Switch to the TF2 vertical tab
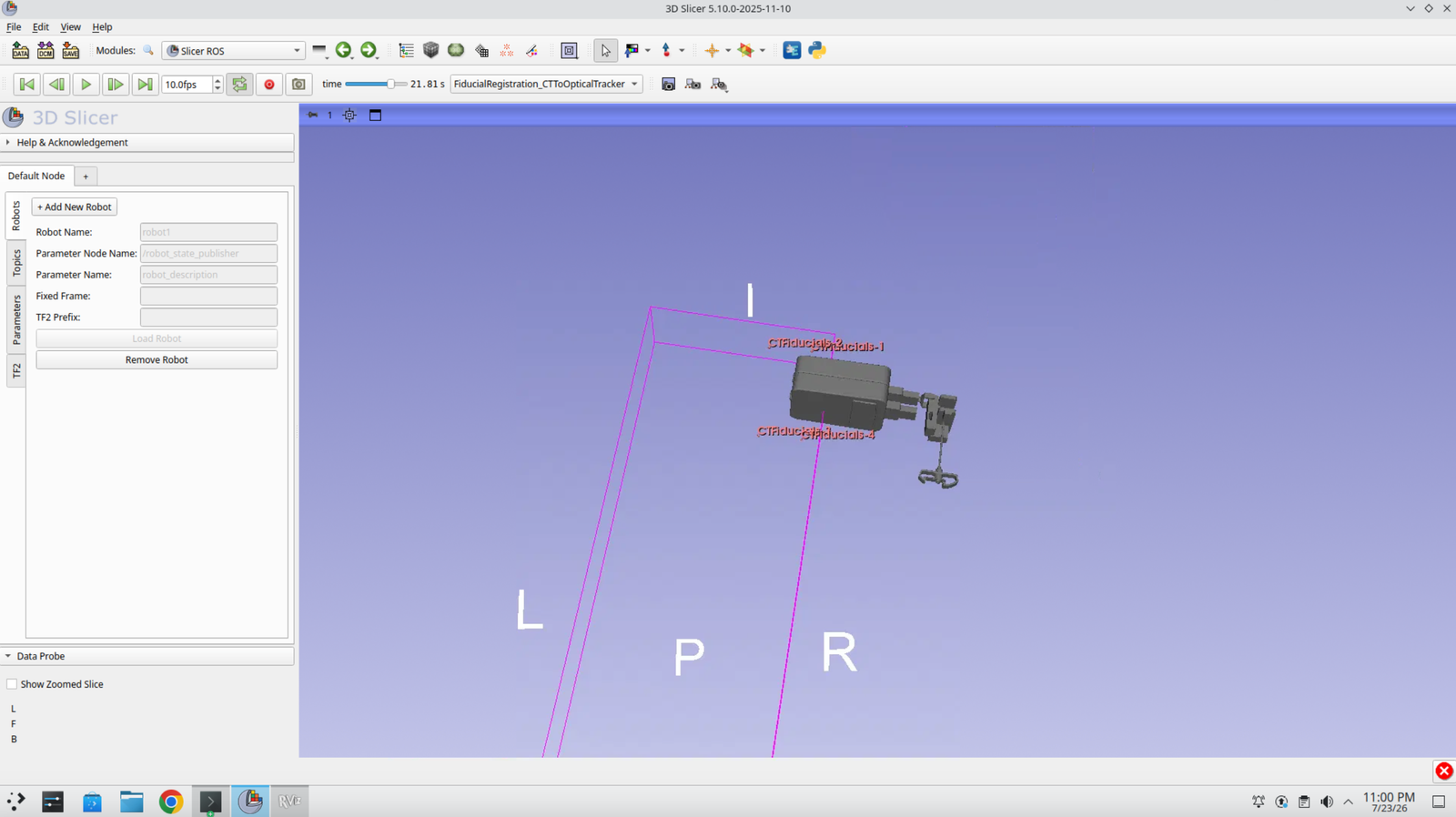This screenshot has height=817, width=1456. tap(16, 371)
